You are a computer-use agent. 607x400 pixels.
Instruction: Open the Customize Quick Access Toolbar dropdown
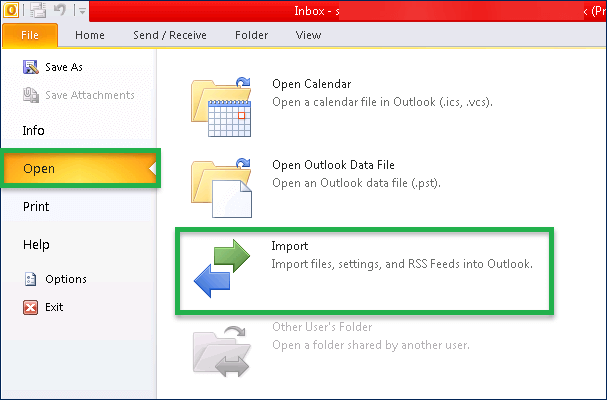pyautogui.click(x=82, y=11)
